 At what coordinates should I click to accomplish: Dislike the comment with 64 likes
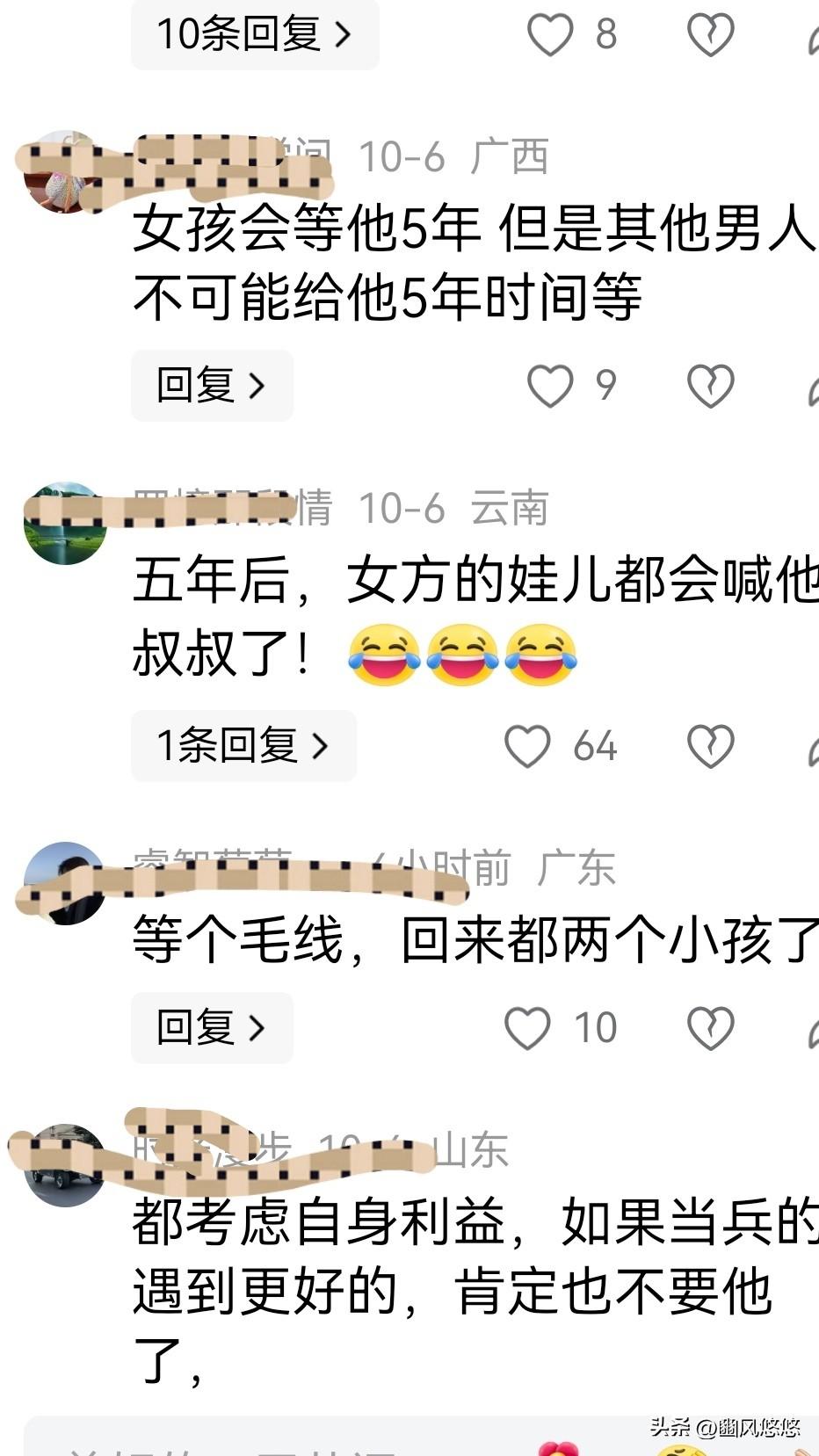point(710,746)
